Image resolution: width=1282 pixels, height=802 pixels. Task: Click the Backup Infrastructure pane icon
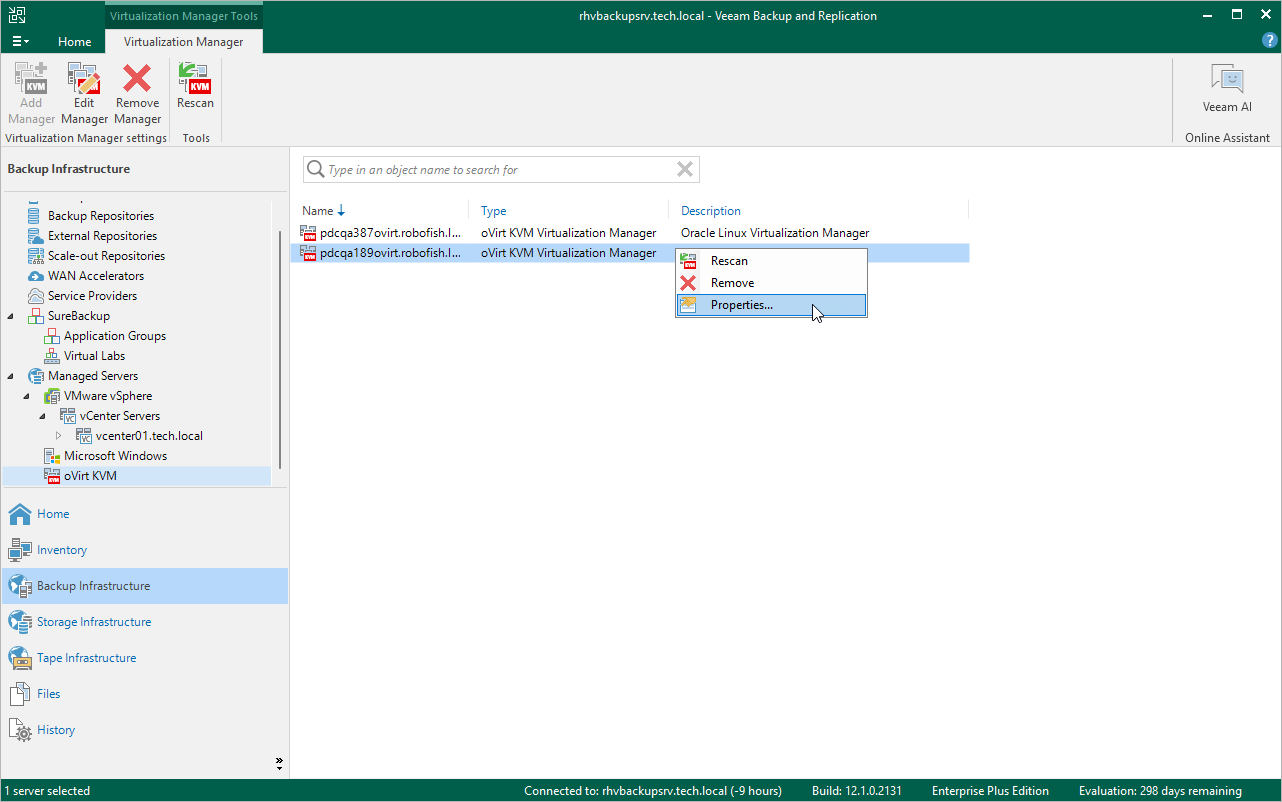(x=20, y=586)
